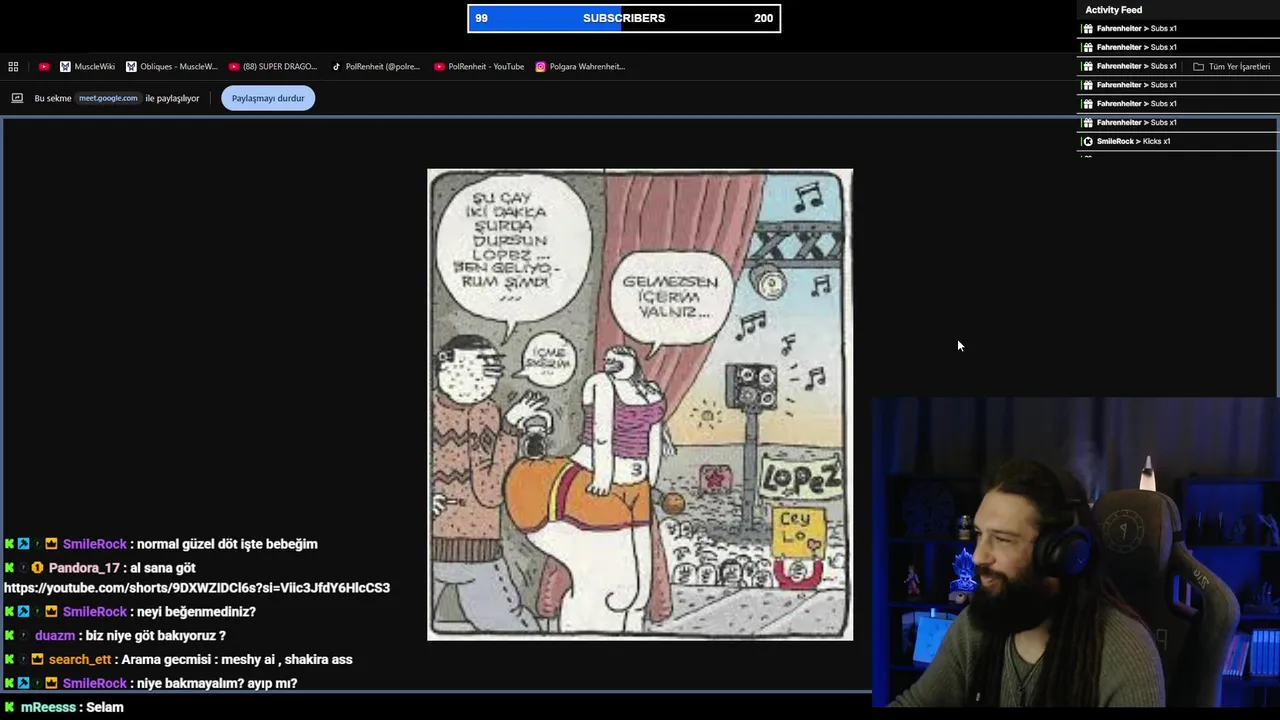Click chat text 'biz niye göt bakıyoruz ?'
Viewport: 1280px width, 720px height.
[x=157, y=636]
